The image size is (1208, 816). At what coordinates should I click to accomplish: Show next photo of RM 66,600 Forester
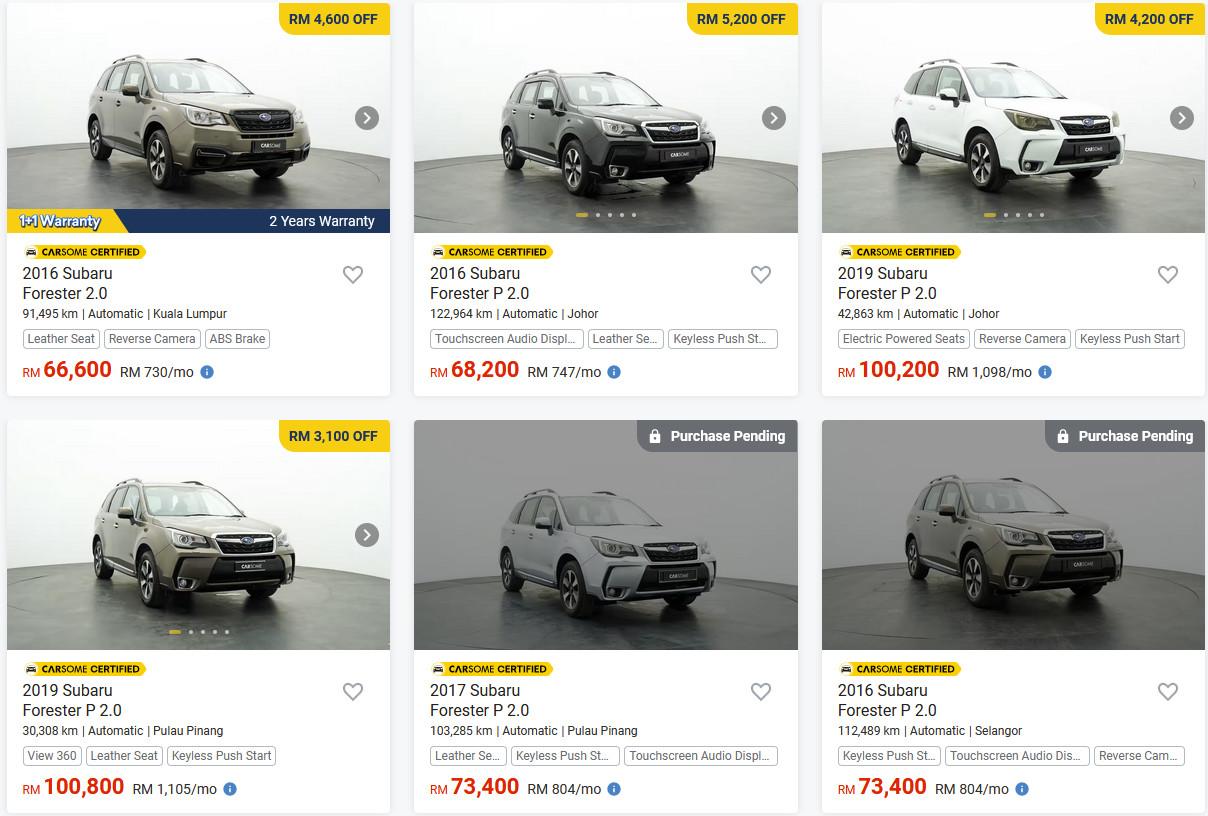tap(367, 118)
